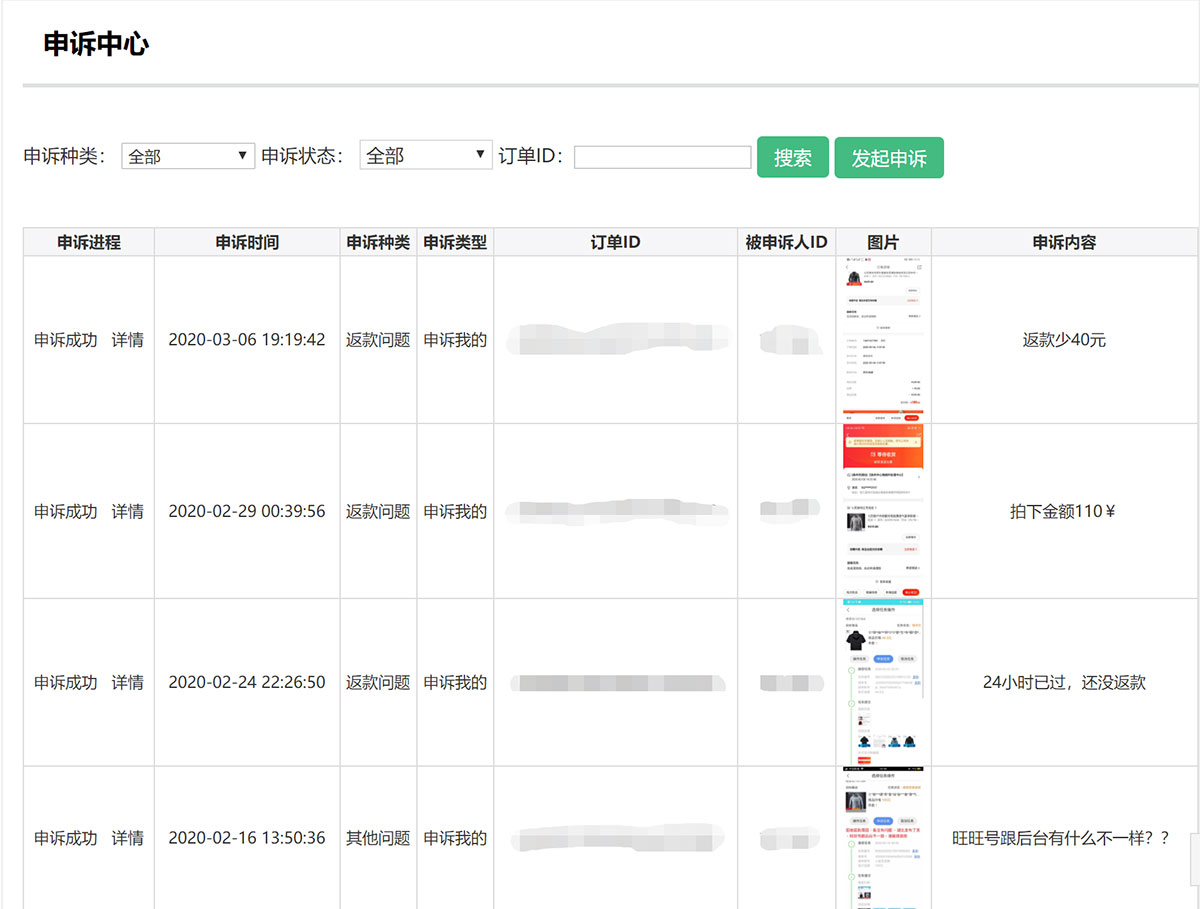Open 详情 for the 2020-03-06 appeal
The width and height of the screenshot is (1200, 909).
click(x=127, y=340)
